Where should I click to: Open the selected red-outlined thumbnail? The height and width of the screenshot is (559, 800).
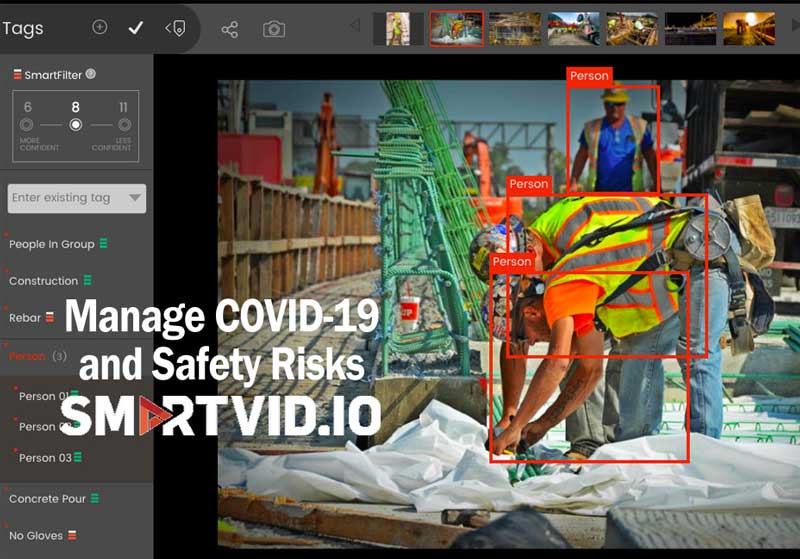[x=457, y=29]
